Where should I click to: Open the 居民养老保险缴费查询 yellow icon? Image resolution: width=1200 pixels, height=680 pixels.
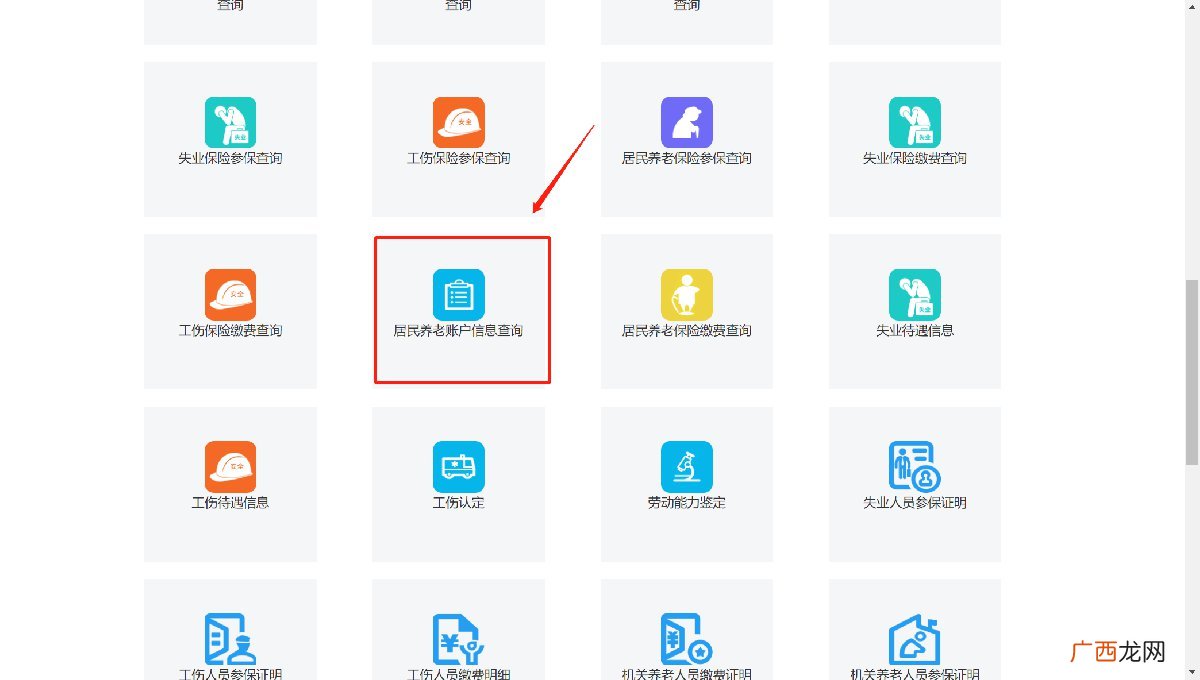click(x=687, y=295)
